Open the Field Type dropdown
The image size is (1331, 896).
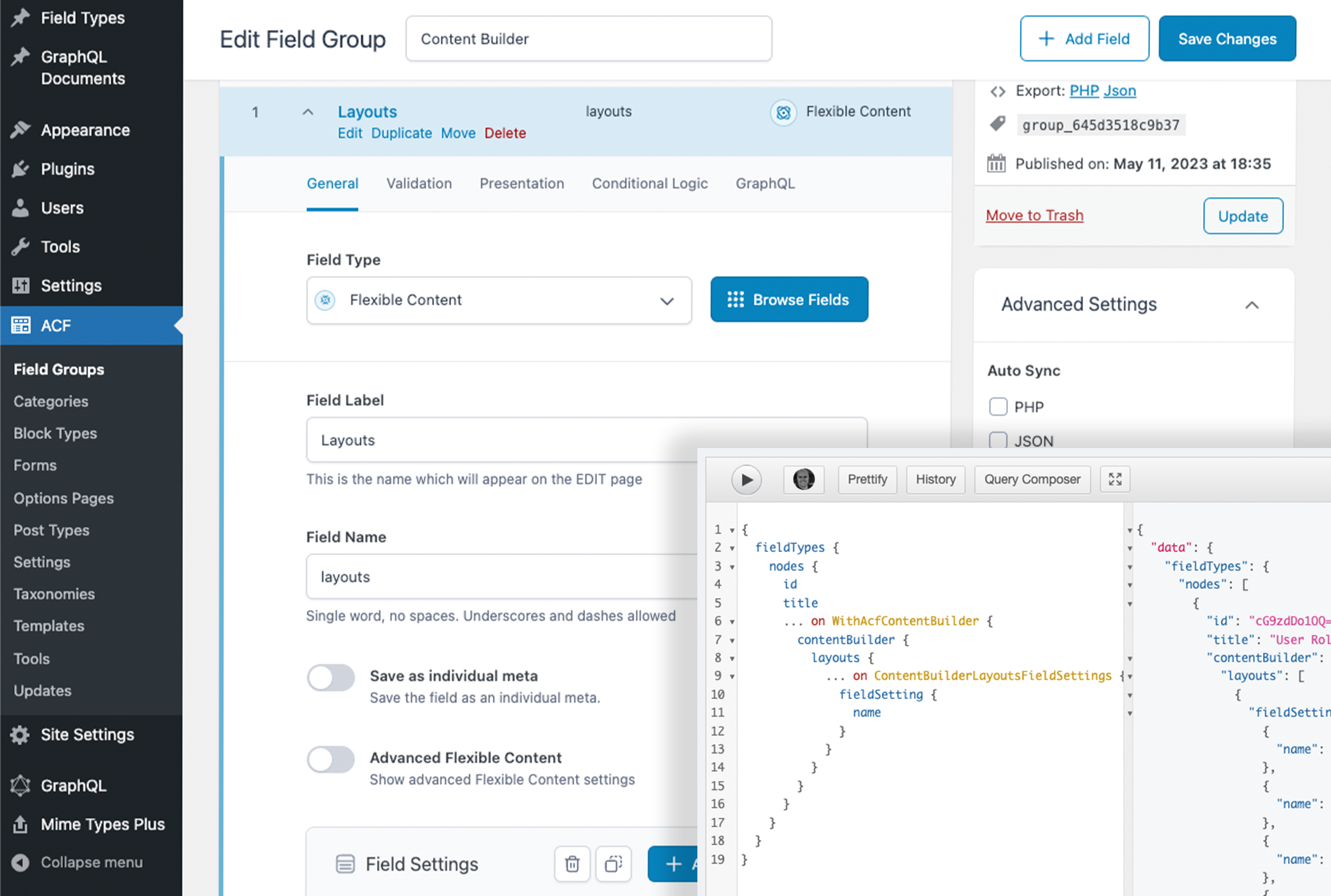click(499, 300)
